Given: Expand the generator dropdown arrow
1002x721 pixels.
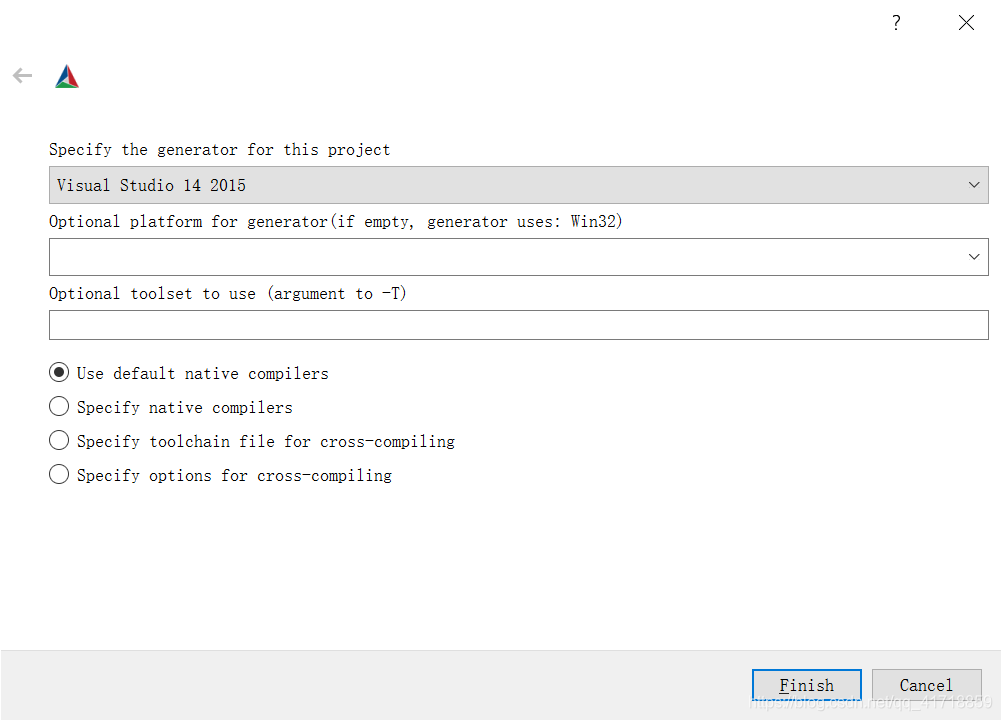Looking at the screenshot, I should point(974,184).
